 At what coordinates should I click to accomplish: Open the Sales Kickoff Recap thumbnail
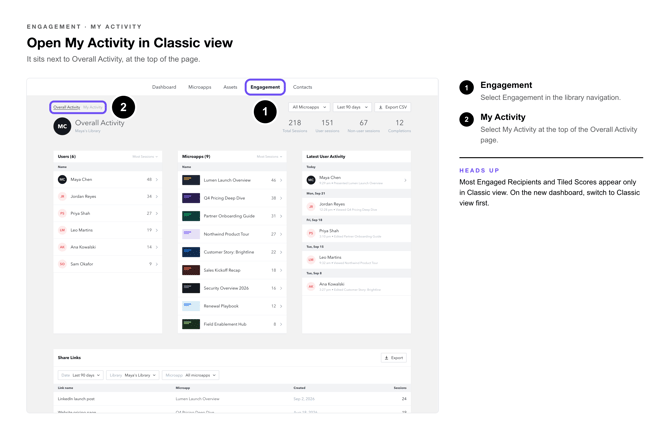[x=191, y=270]
